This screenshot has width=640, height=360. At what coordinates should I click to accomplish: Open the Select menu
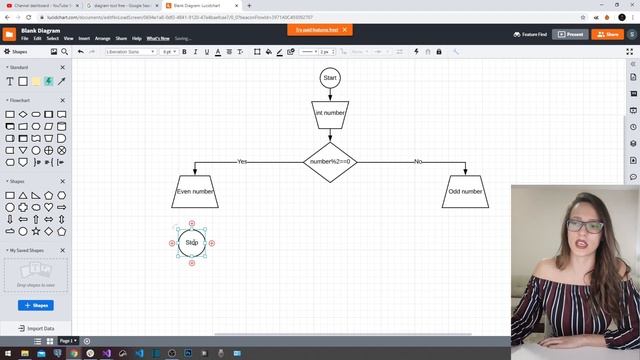pyautogui.click(x=52, y=38)
